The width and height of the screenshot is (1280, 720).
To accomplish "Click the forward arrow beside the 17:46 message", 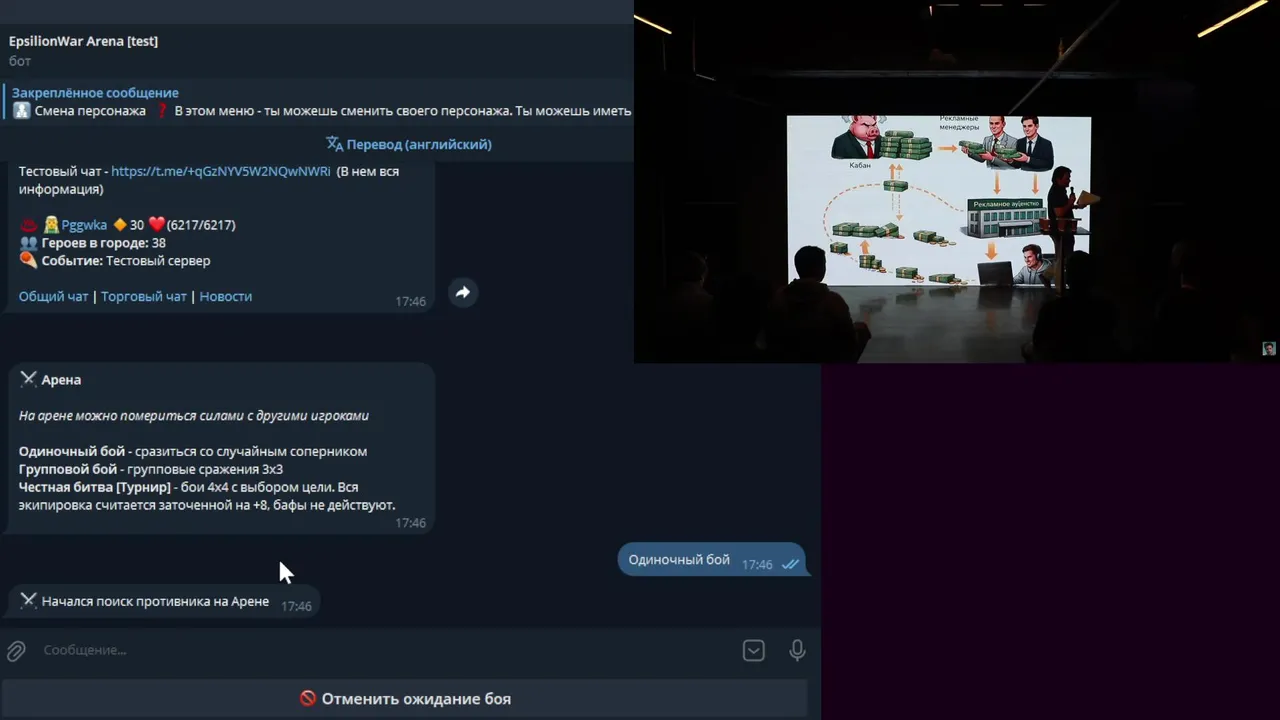I will [x=462, y=292].
